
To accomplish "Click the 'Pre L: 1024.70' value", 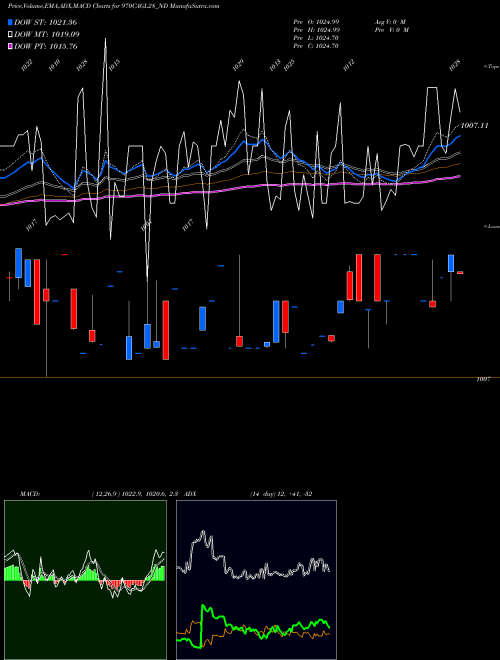I will (316, 37).
